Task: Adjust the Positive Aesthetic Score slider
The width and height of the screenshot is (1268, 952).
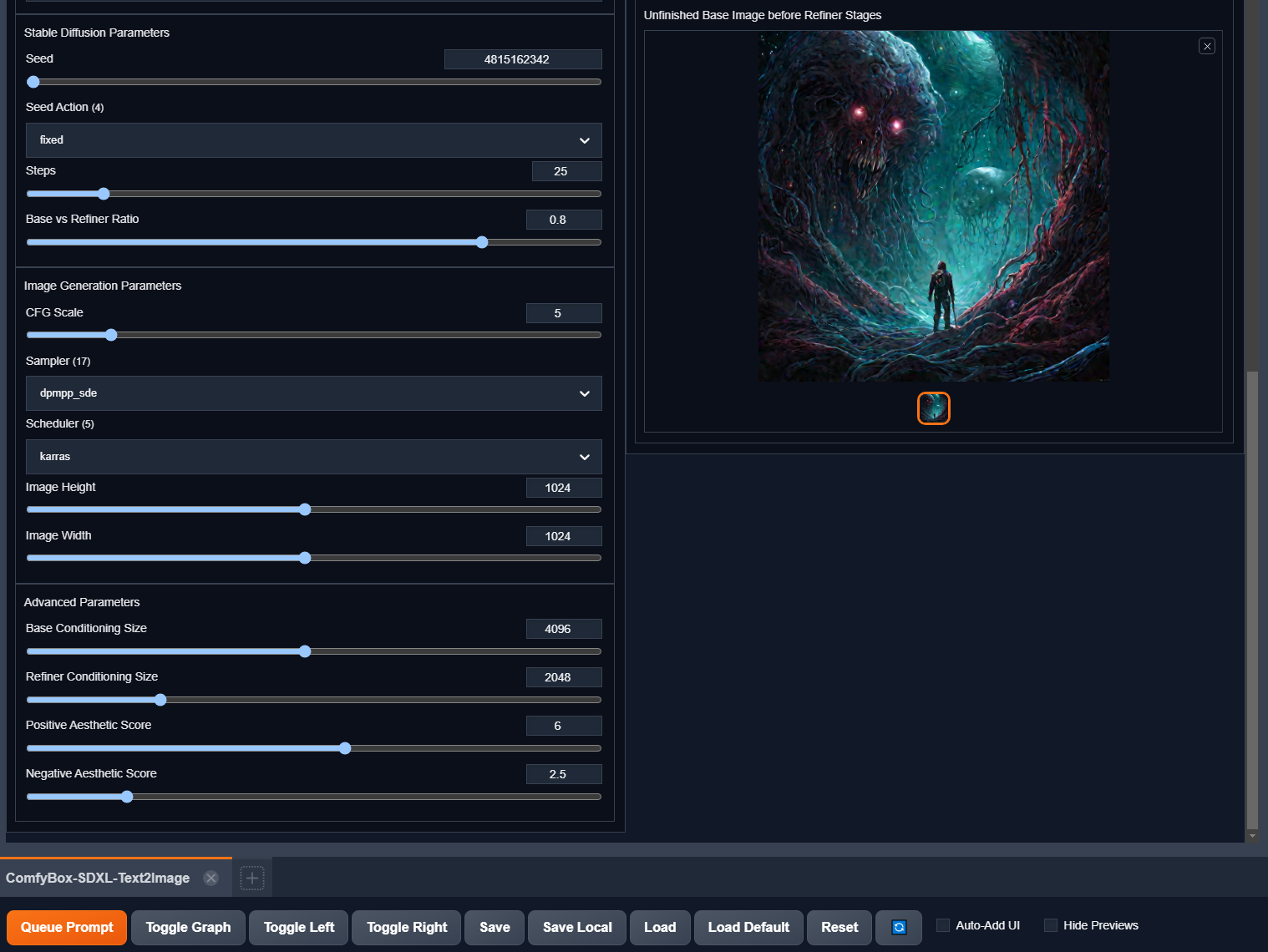Action: pyautogui.click(x=314, y=748)
